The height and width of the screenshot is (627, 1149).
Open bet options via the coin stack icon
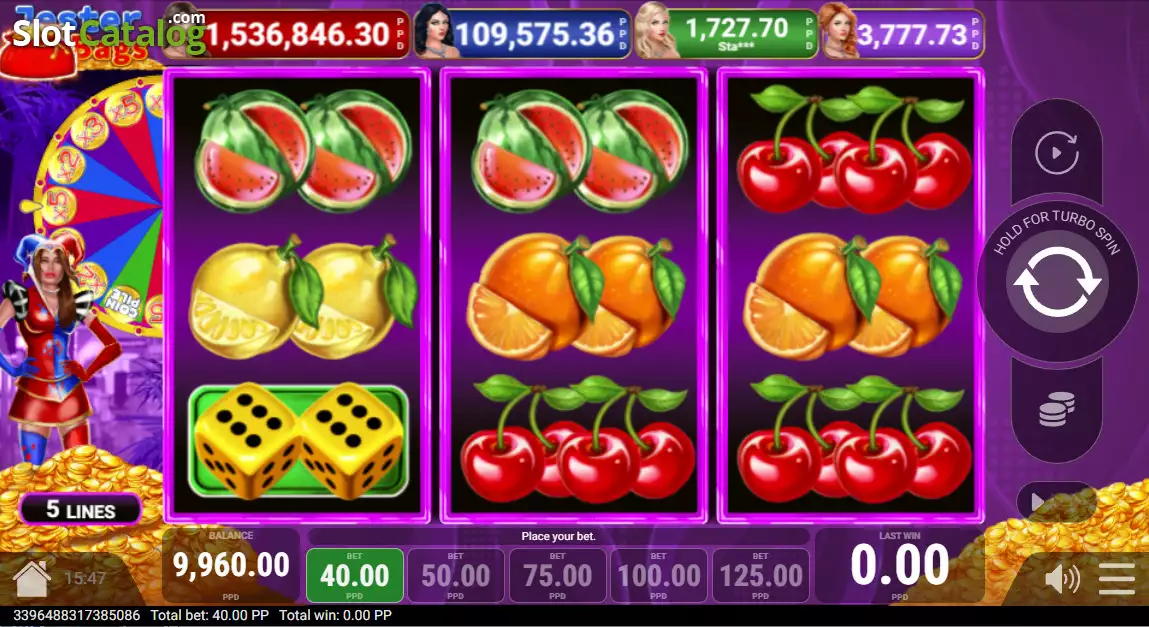(x=1057, y=409)
